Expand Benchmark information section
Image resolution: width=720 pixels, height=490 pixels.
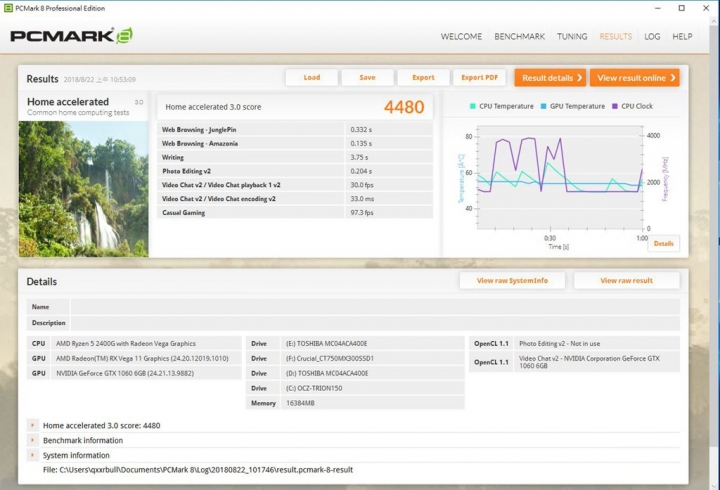click(x=33, y=440)
